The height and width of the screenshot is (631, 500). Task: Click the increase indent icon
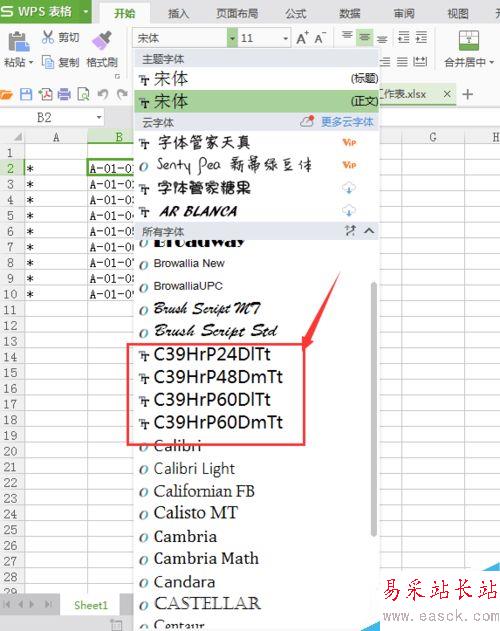(x=421, y=37)
